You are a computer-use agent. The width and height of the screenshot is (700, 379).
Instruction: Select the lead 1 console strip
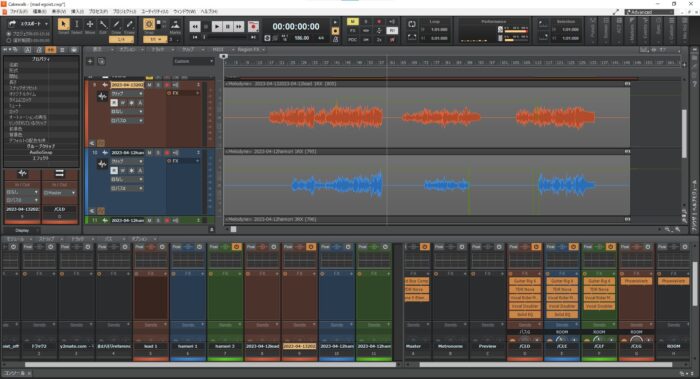(x=150, y=346)
